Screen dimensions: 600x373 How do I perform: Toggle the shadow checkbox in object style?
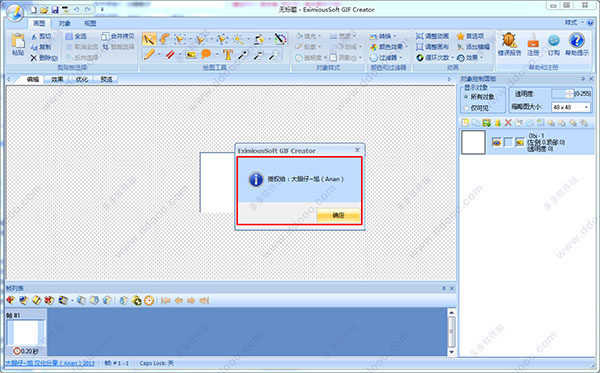point(333,58)
